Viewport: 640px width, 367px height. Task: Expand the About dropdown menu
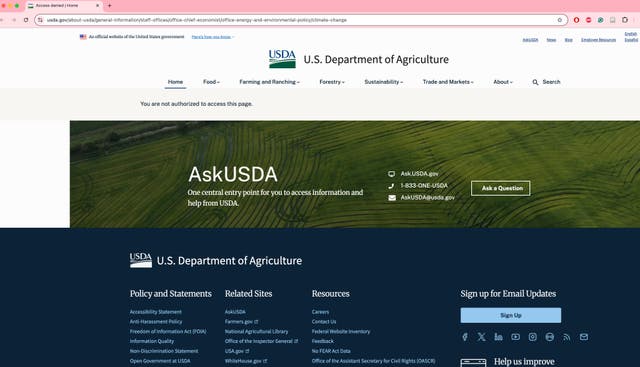[x=503, y=82]
